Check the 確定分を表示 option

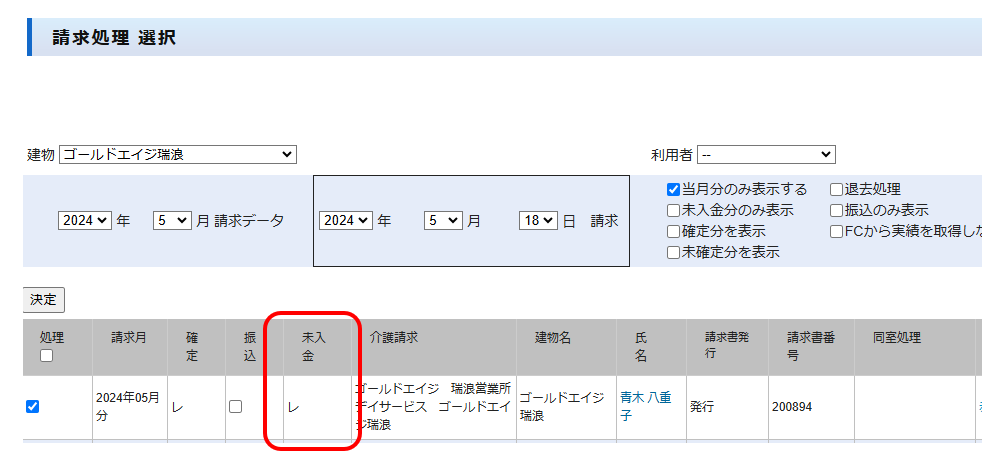point(674,232)
